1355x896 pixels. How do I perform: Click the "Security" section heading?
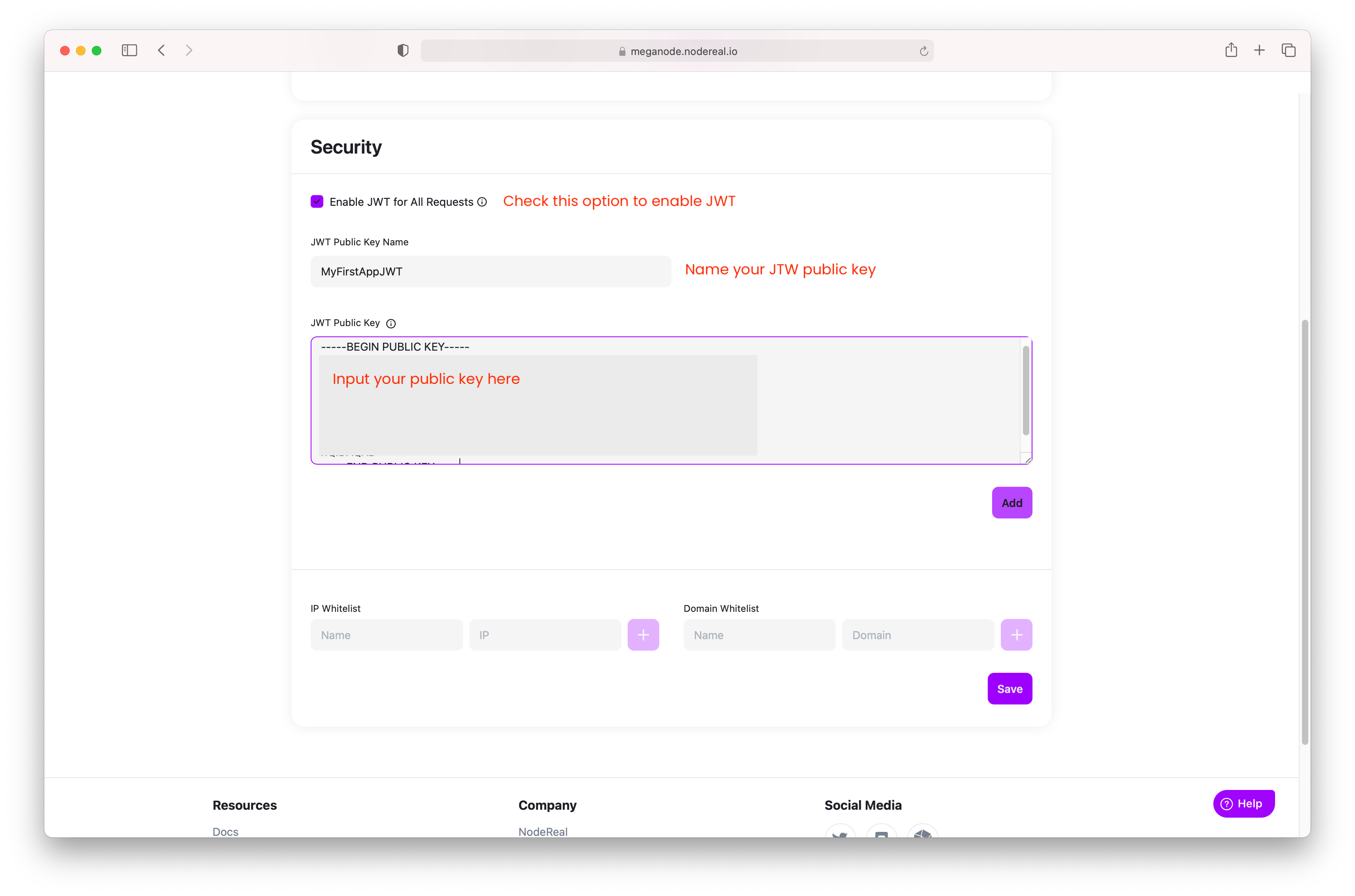346,147
